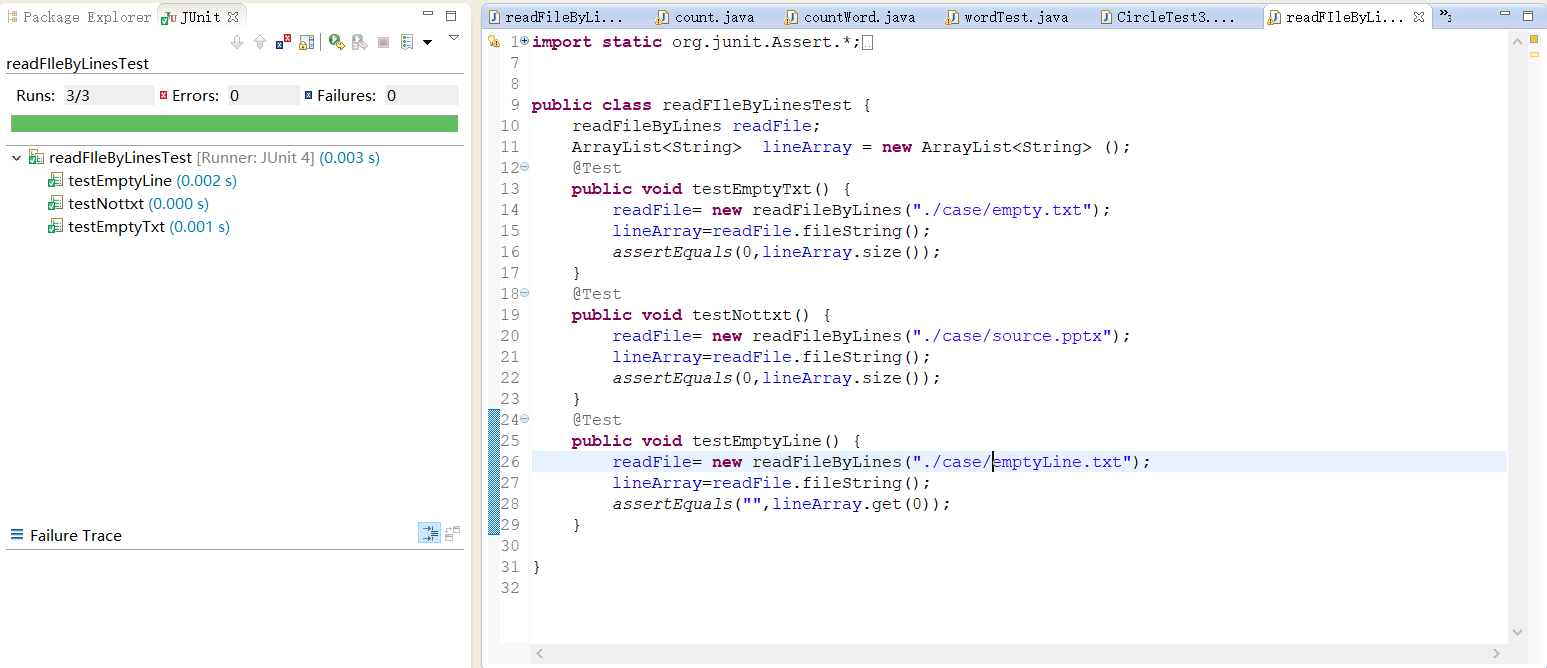The width and height of the screenshot is (1547, 668).
Task: Open the JUnit View Menu triangle
Action: click(453, 38)
